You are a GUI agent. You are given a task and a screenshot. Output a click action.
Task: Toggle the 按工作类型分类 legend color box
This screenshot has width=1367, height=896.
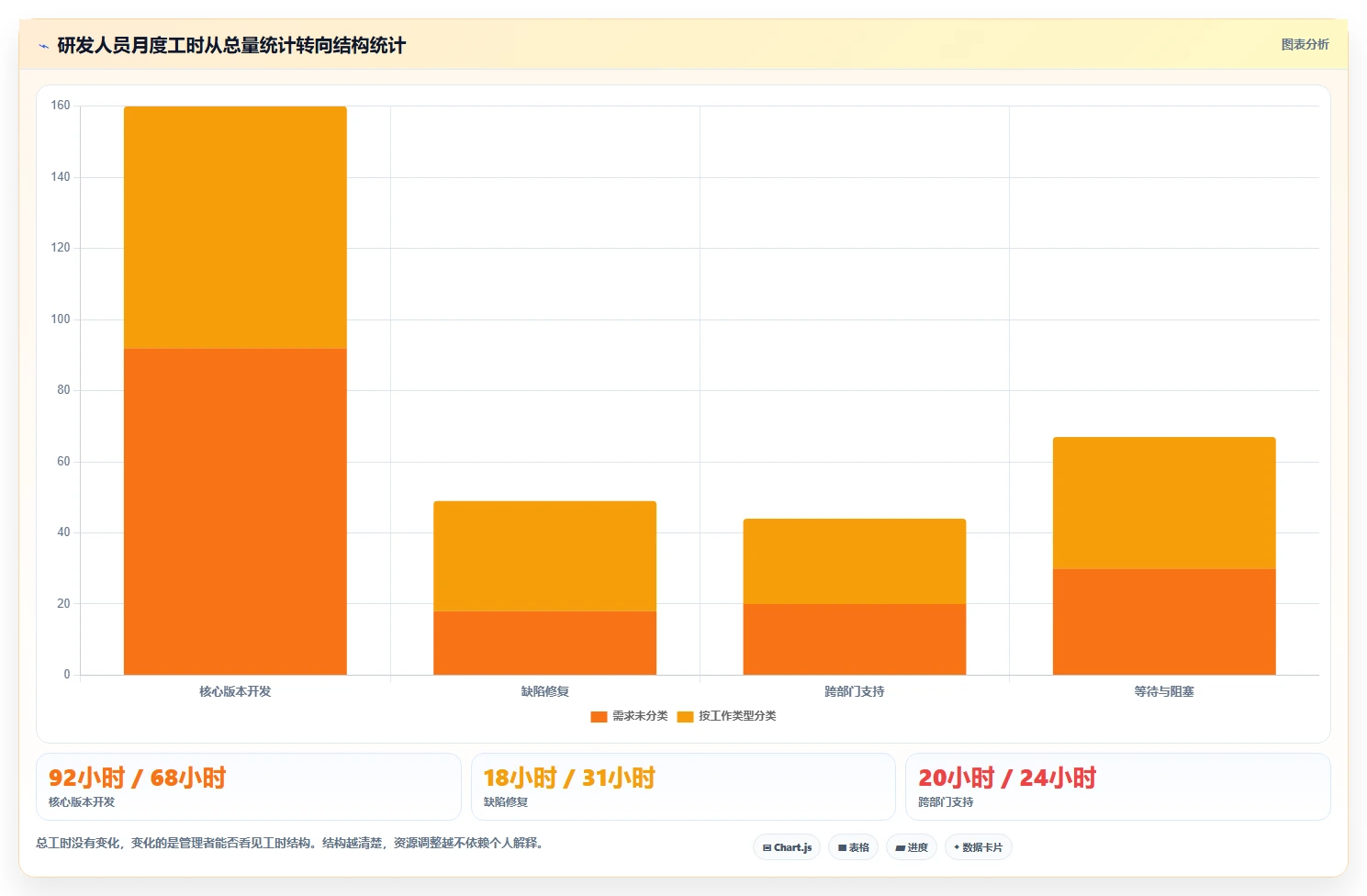pyautogui.click(x=685, y=716)
